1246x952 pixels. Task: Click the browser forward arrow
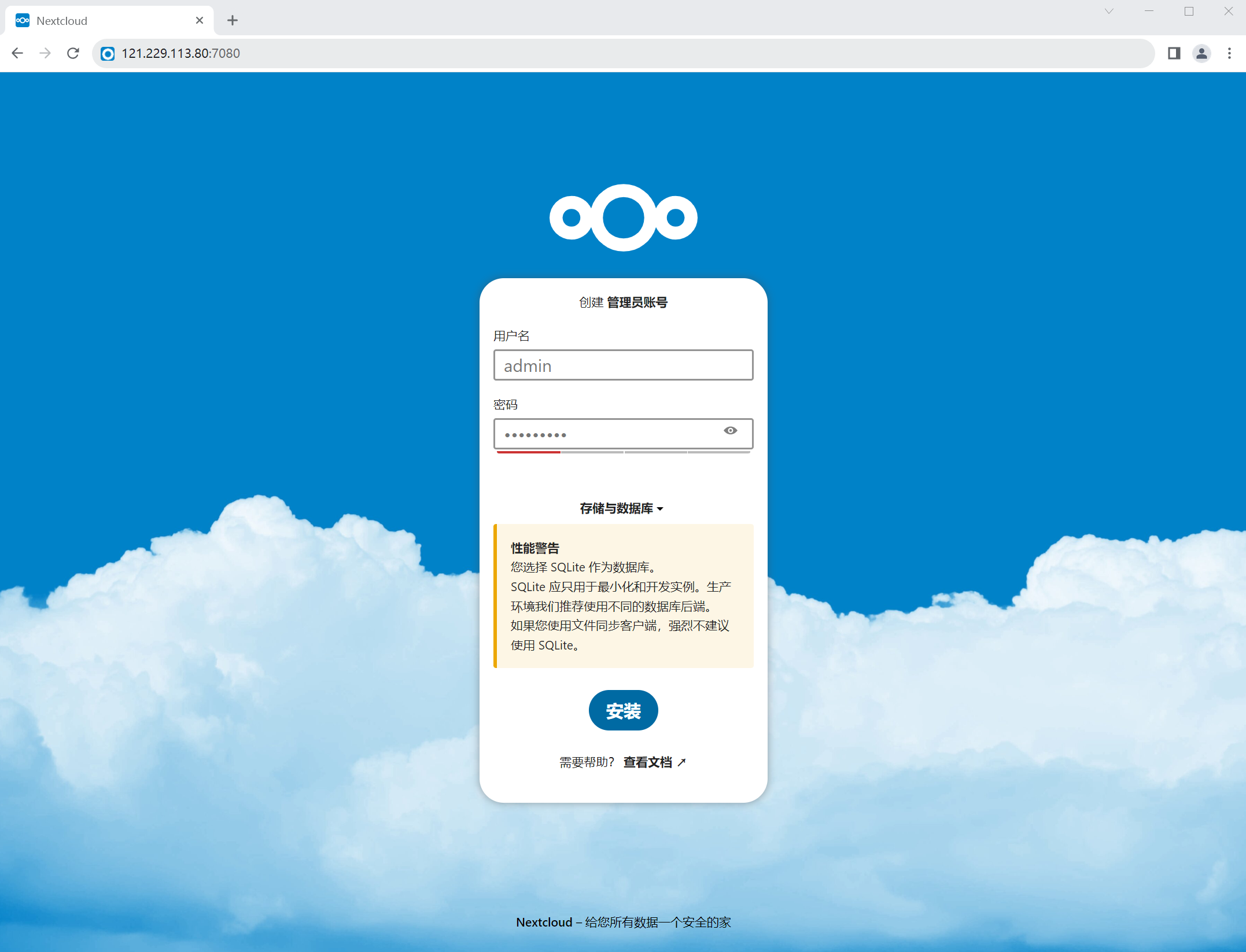pos(45,53)
